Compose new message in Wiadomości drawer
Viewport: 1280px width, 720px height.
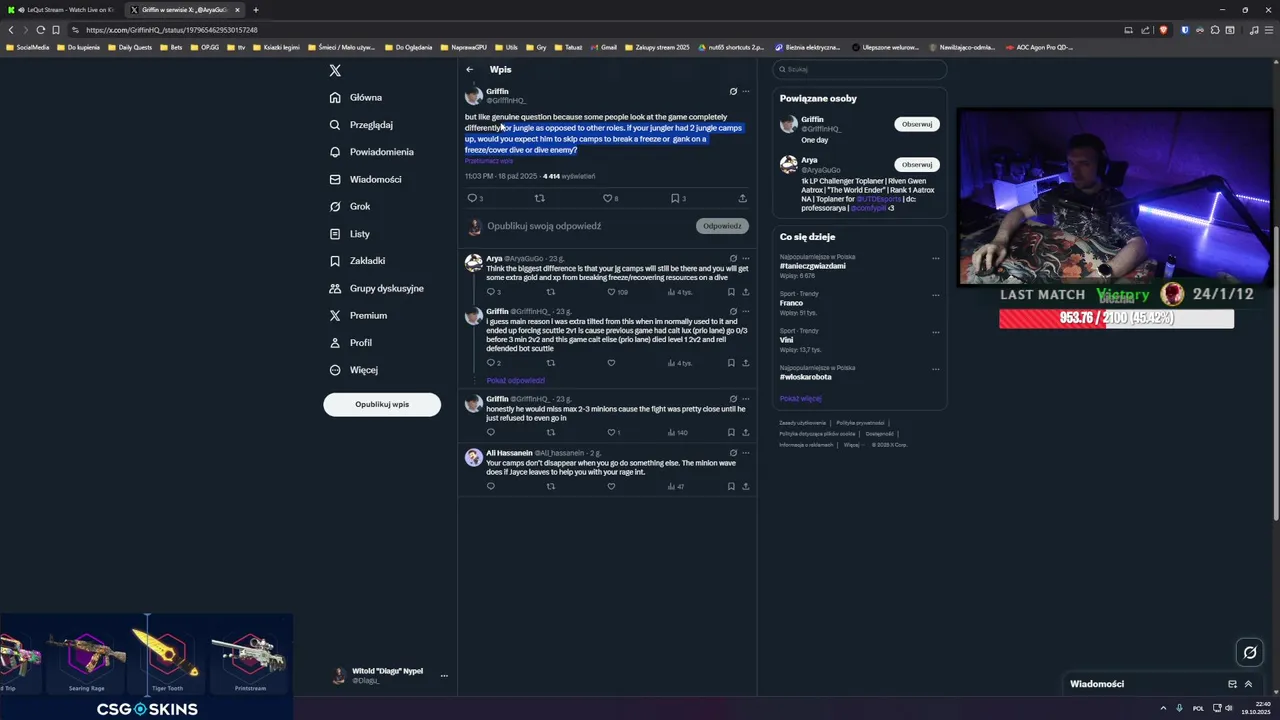pos(1232,684)
